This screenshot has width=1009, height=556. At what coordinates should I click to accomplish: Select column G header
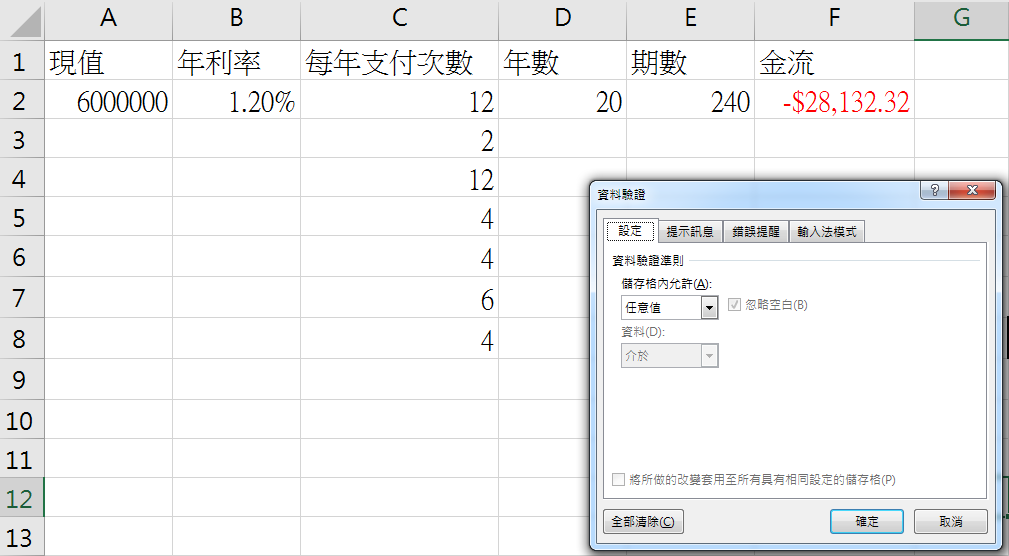point(961,19)
